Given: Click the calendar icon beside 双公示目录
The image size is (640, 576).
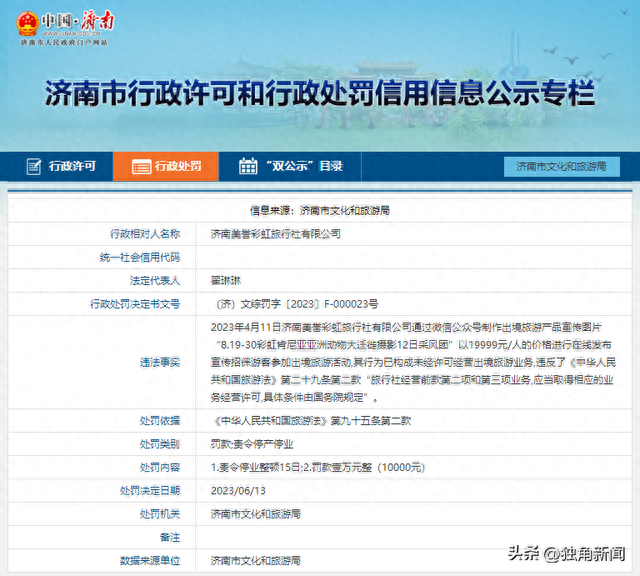Looking at the screenshot, I should 248,166.
